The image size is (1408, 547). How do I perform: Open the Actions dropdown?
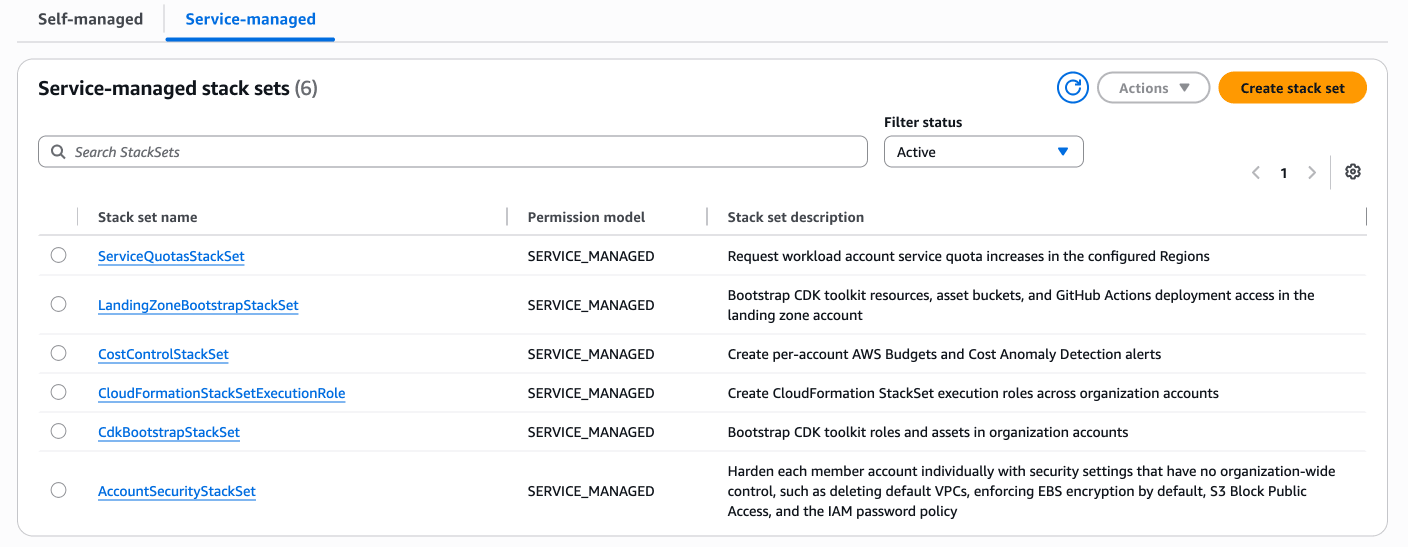point(1154,88)
